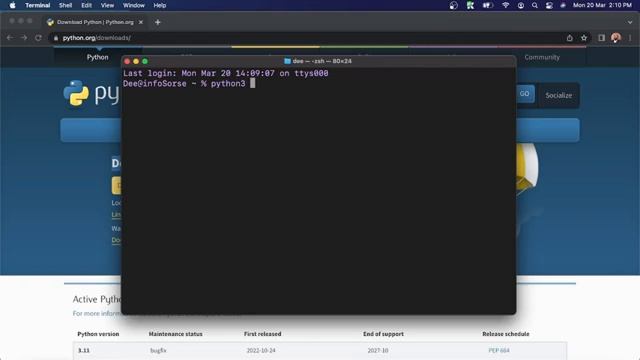Expand the tab search chevron

[x=630, y=22]
